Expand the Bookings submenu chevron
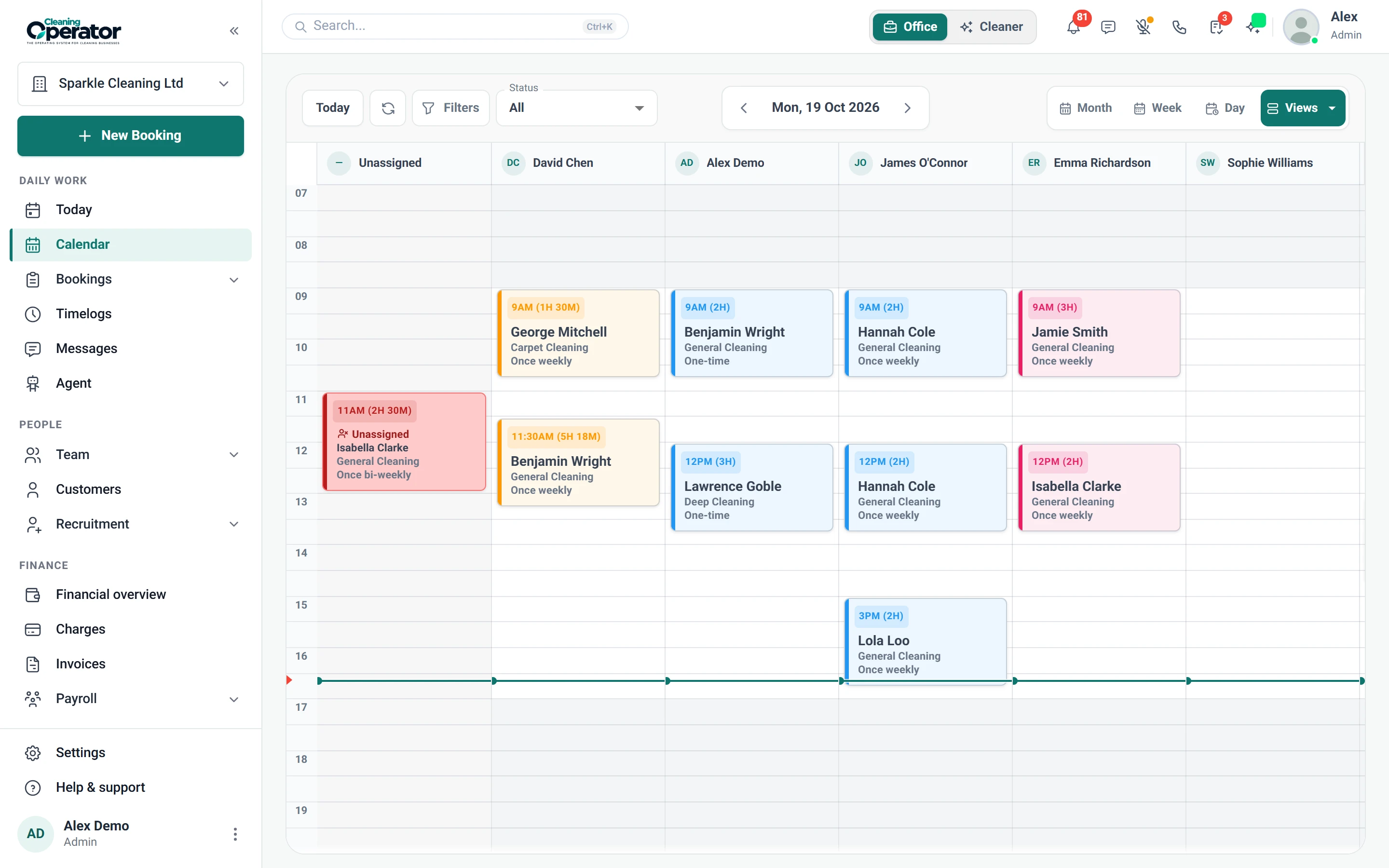 point(233,280)
